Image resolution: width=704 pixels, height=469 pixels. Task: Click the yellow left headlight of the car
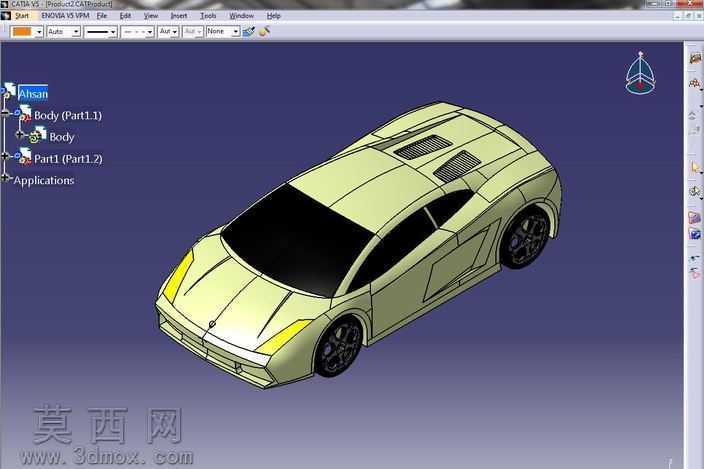point(177,277)
